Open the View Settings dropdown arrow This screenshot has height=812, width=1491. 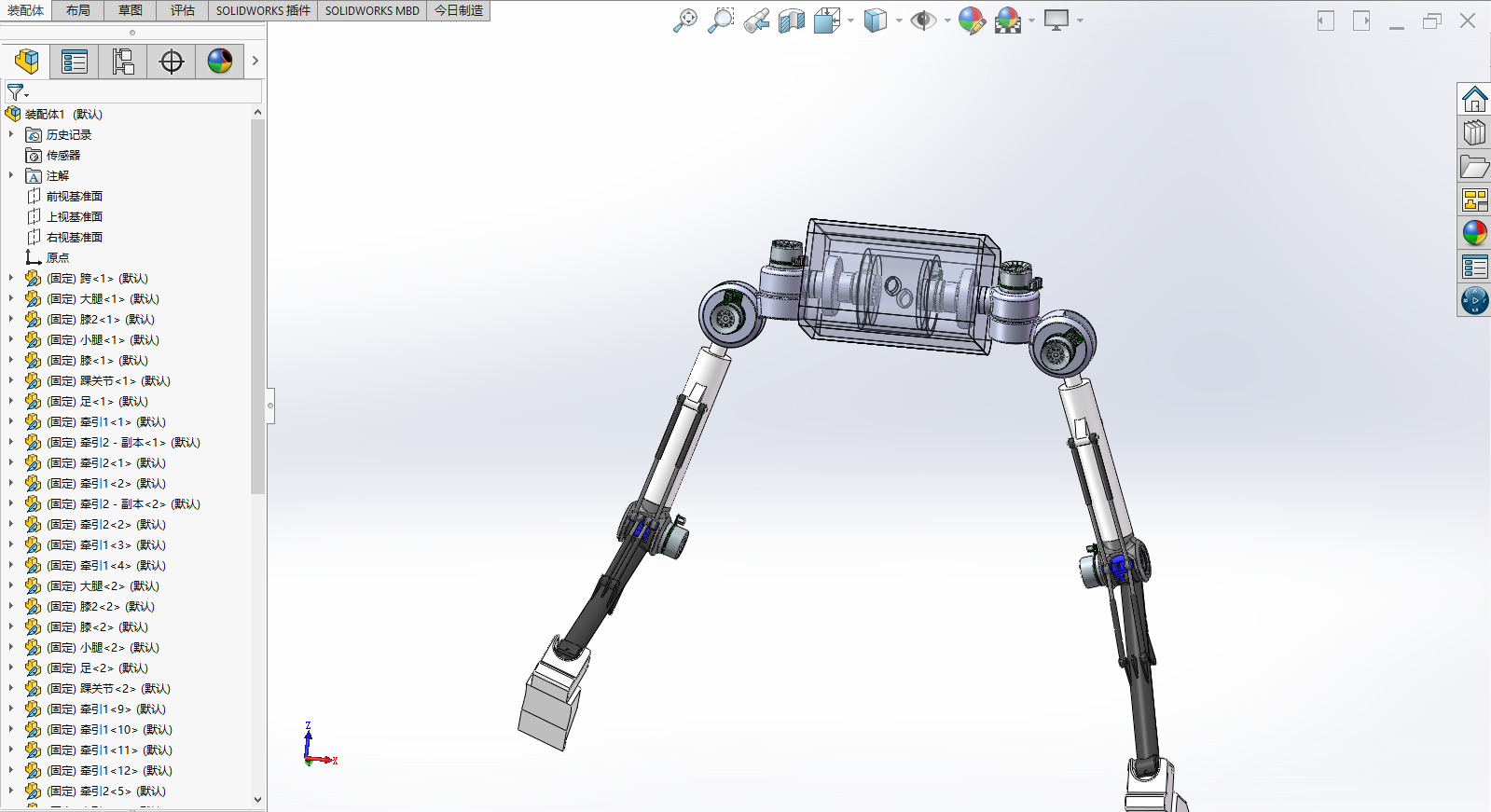pos(1080,21)
